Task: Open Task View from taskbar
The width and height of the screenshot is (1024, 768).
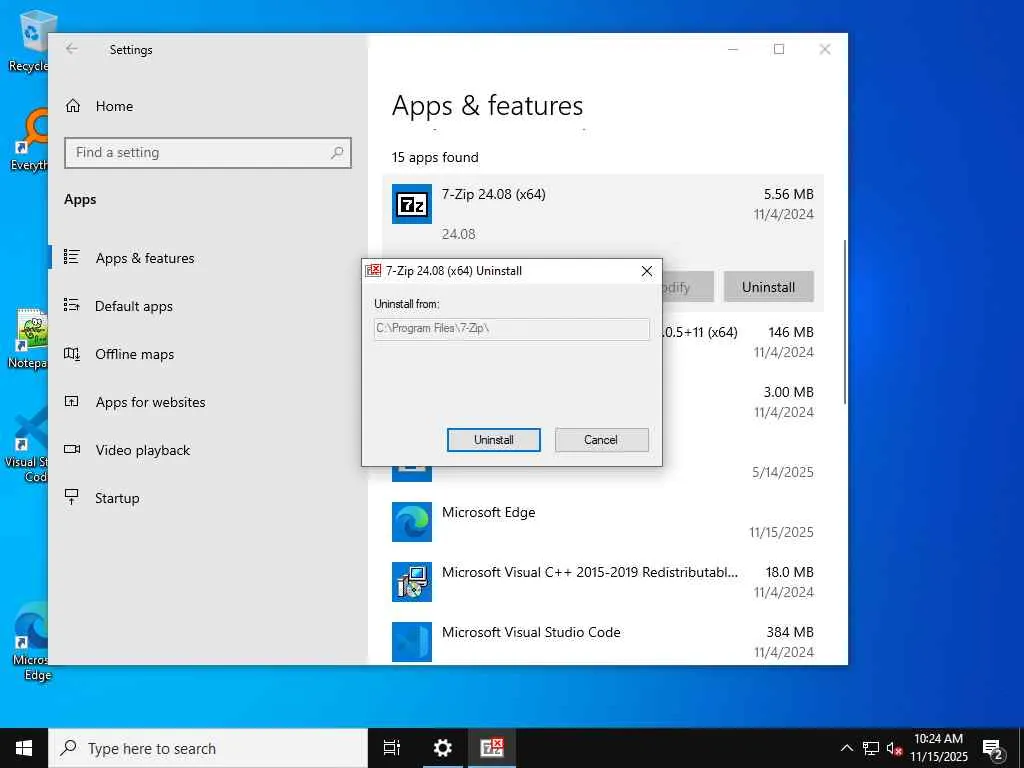Action: [392, 748]
